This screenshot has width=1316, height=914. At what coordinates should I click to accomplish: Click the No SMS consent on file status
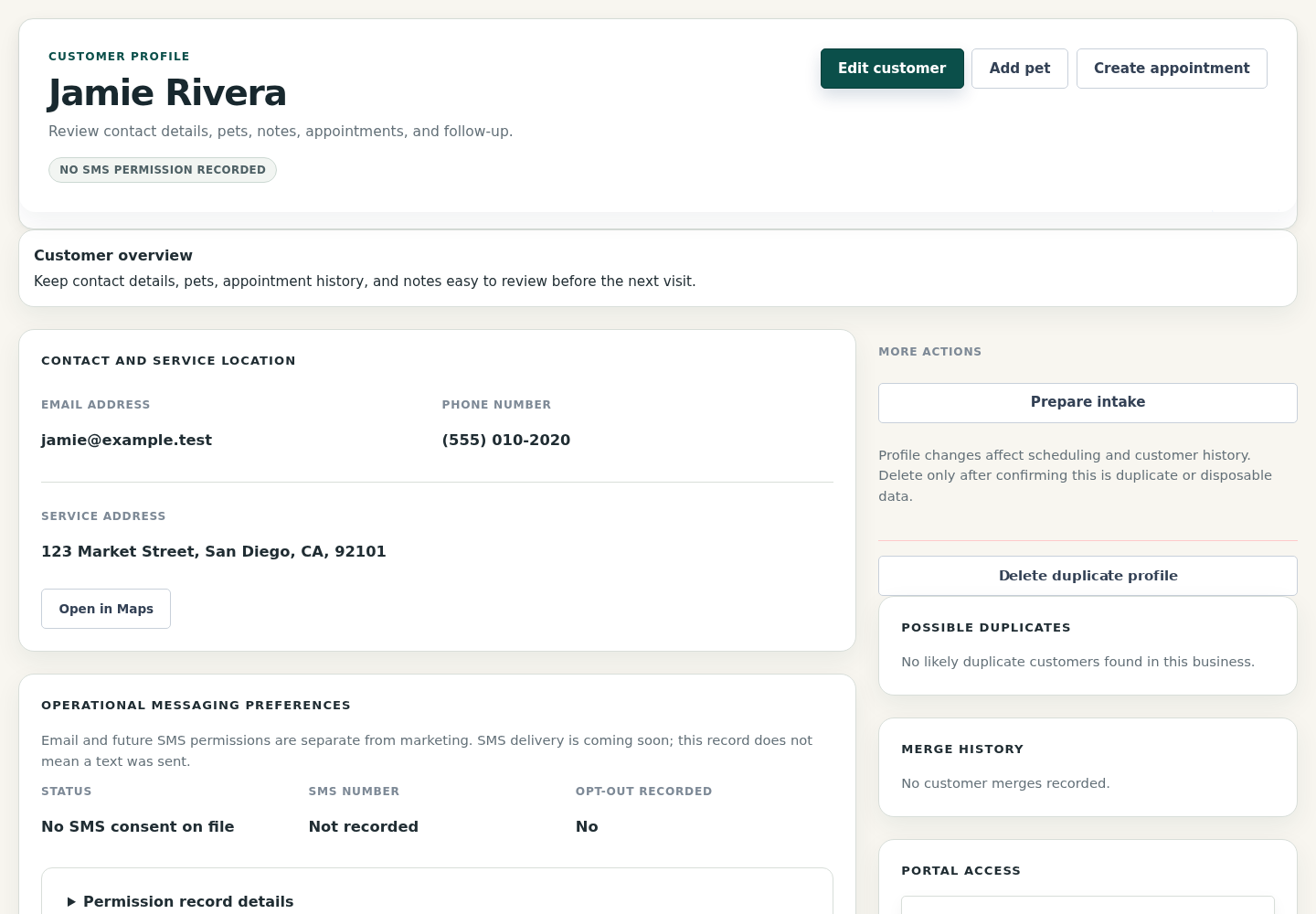[x=138, y=827]
